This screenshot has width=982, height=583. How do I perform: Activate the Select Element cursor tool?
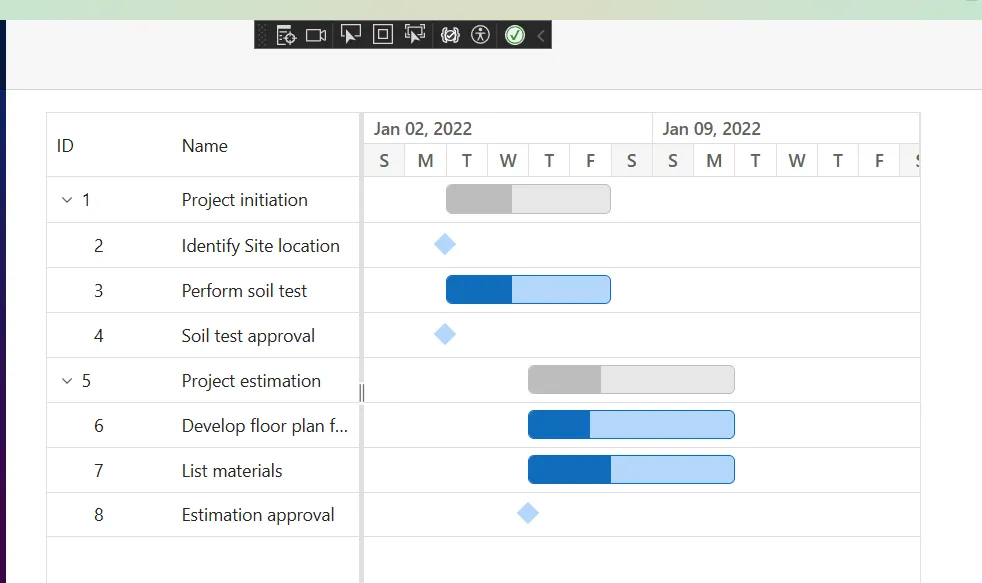click(x=351, y=34)
